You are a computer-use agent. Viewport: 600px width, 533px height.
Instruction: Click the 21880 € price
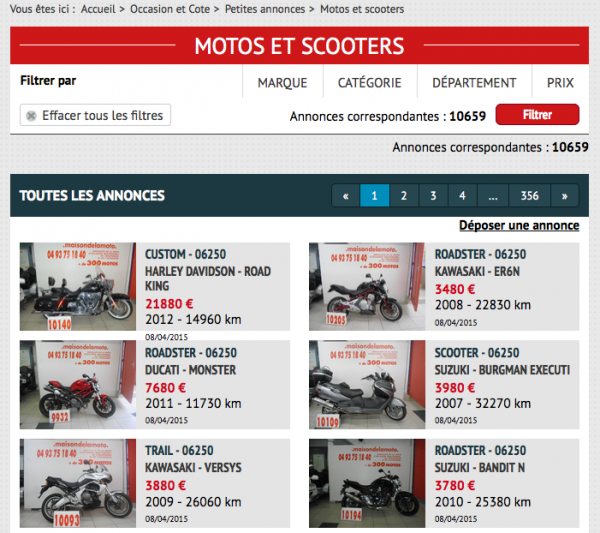(169, 304)
